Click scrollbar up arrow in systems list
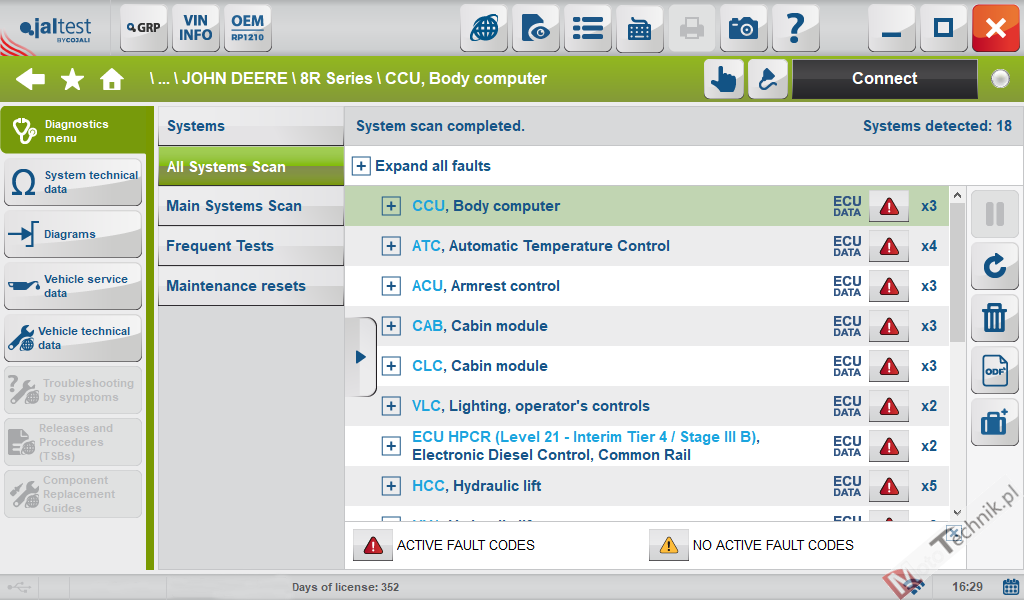The height and width of the screenshot is (600, 1024). [957, 195]
